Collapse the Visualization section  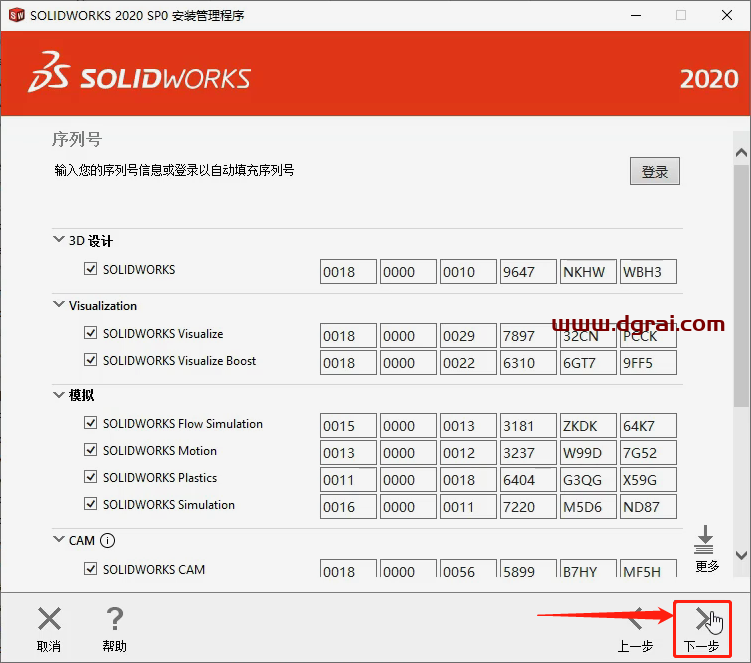click(58, 304)
